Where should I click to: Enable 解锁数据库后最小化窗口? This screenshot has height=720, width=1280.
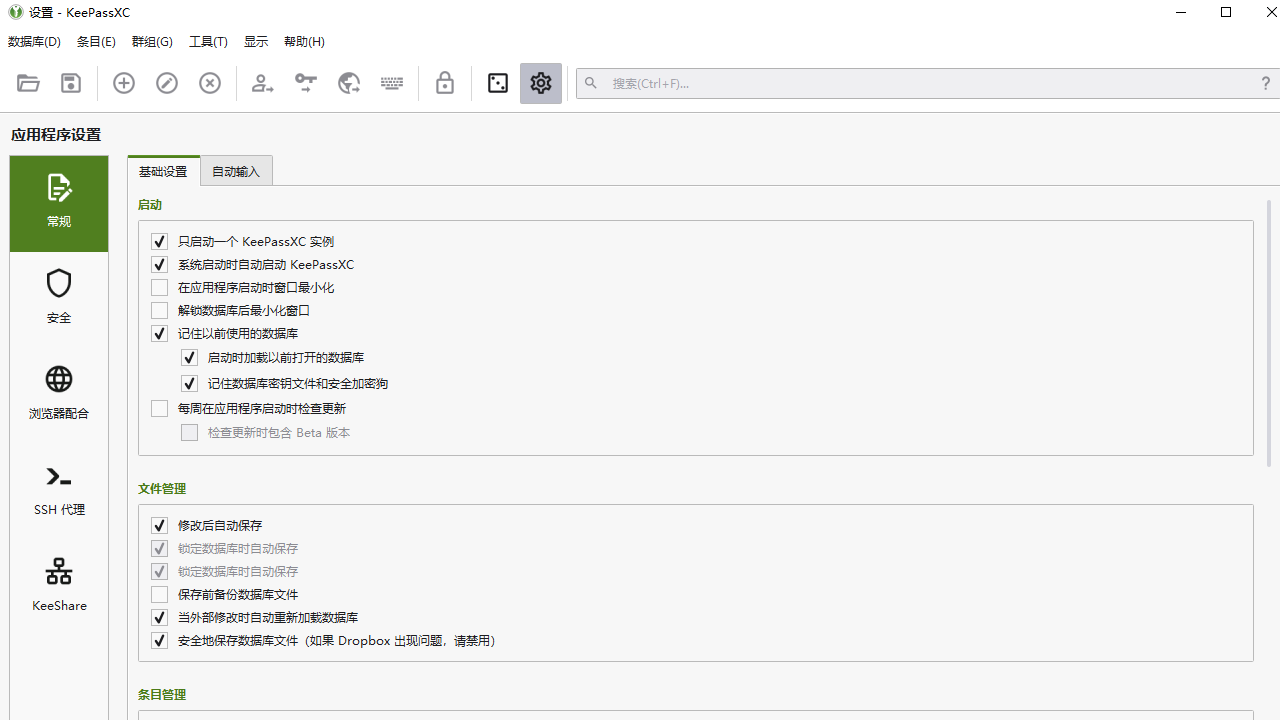(159, 310)
